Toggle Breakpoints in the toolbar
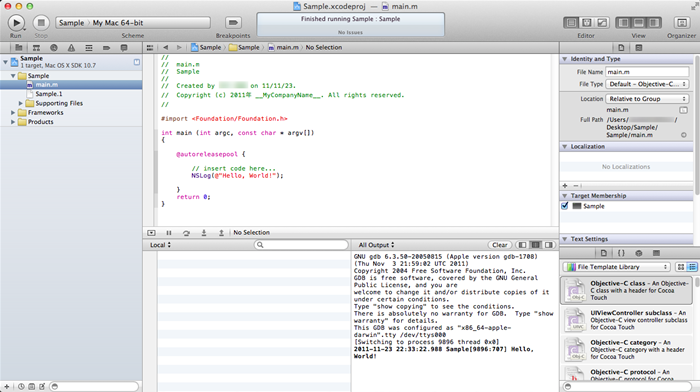This screenshot has width=700, height=392. 233,22
